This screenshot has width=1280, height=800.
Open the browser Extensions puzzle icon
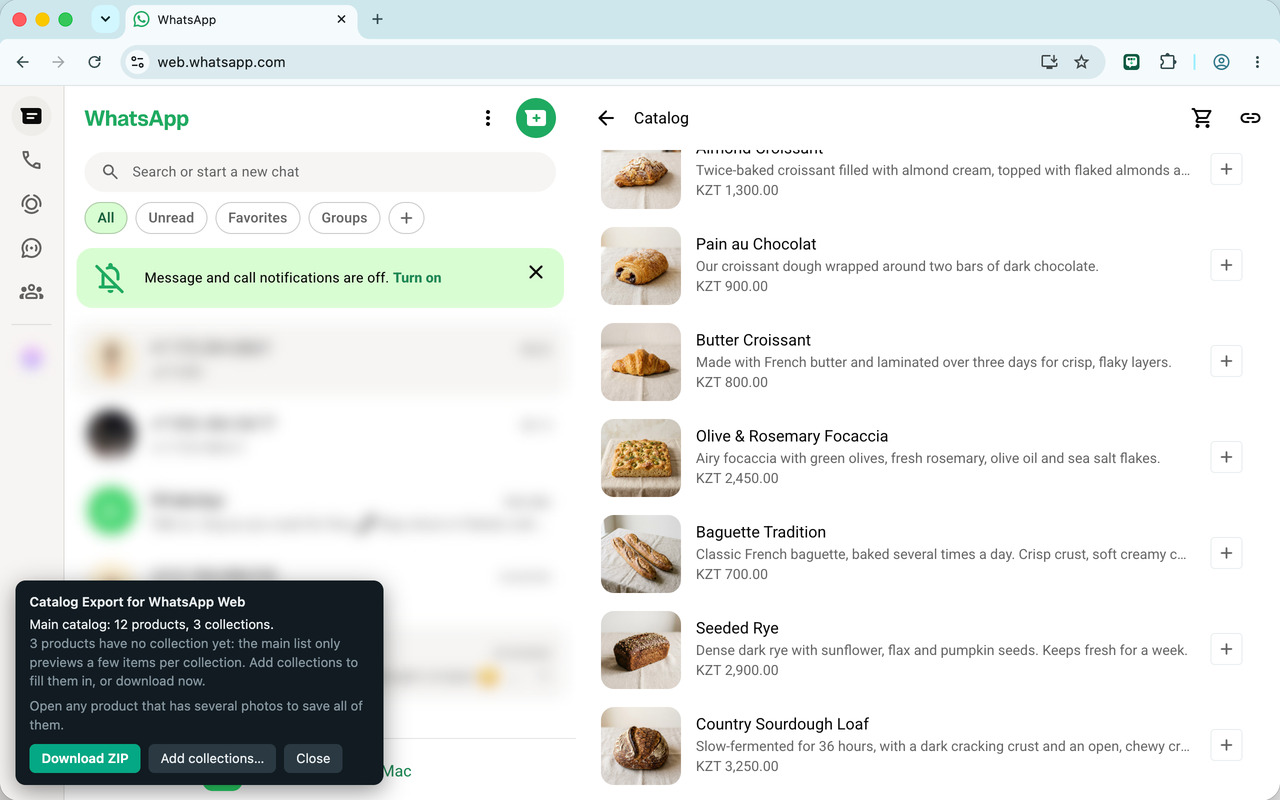(x=1168, y=62)
